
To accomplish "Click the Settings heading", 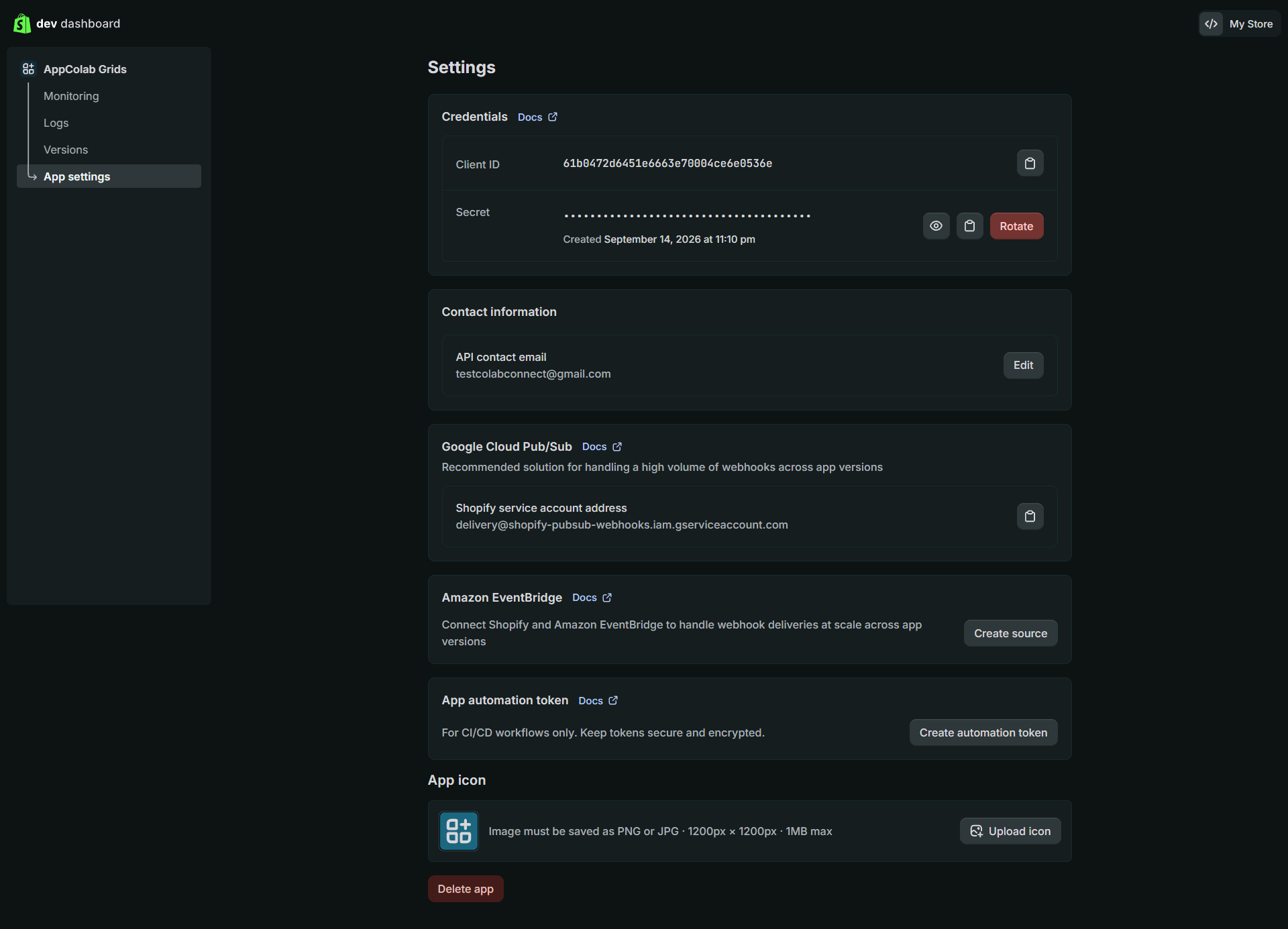I will 462,67.
